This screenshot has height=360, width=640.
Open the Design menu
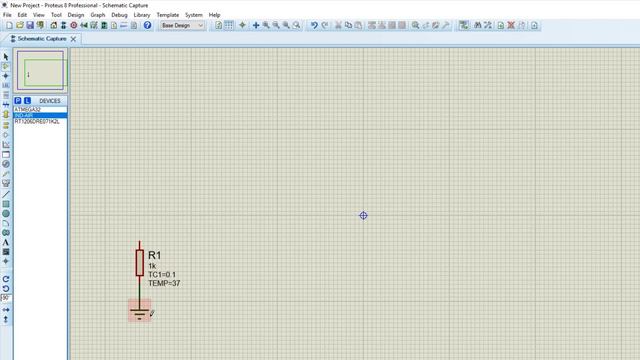tap(76, 15)
